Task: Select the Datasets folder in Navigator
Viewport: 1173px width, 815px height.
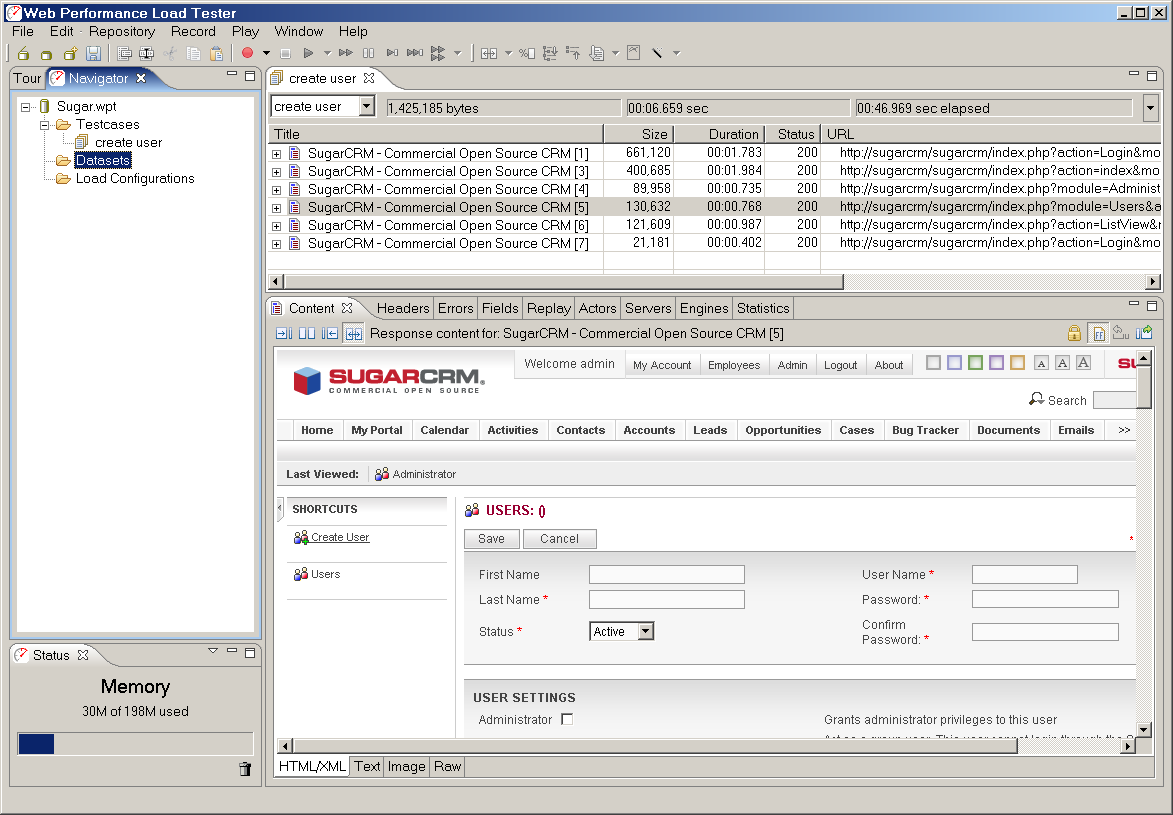Action: pos(103,160)
